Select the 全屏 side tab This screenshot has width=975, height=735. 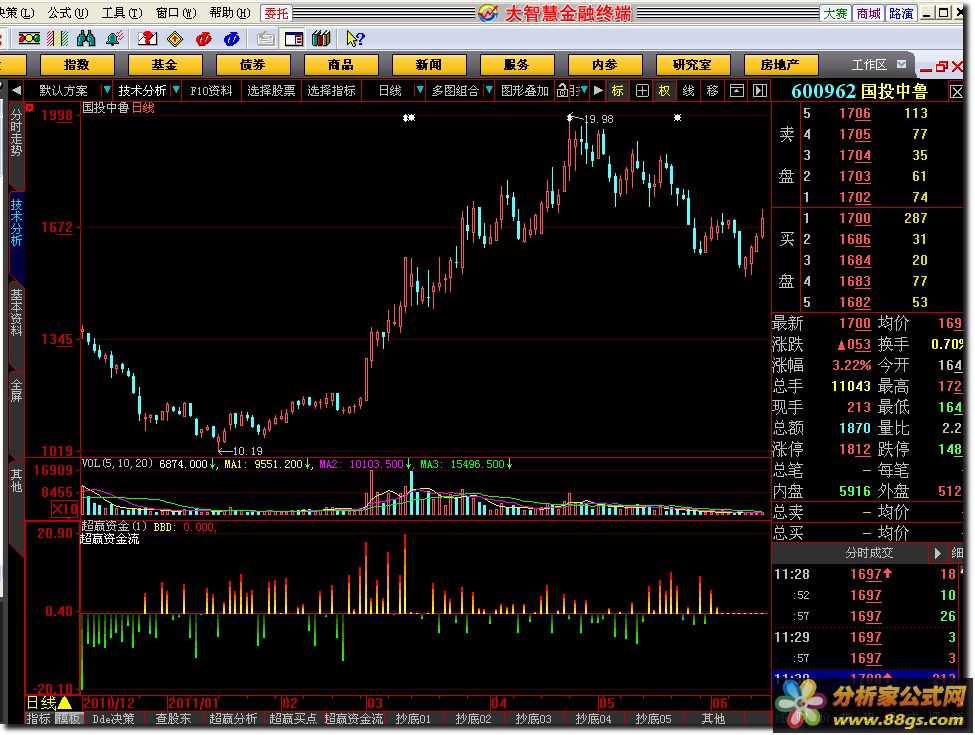16,391
